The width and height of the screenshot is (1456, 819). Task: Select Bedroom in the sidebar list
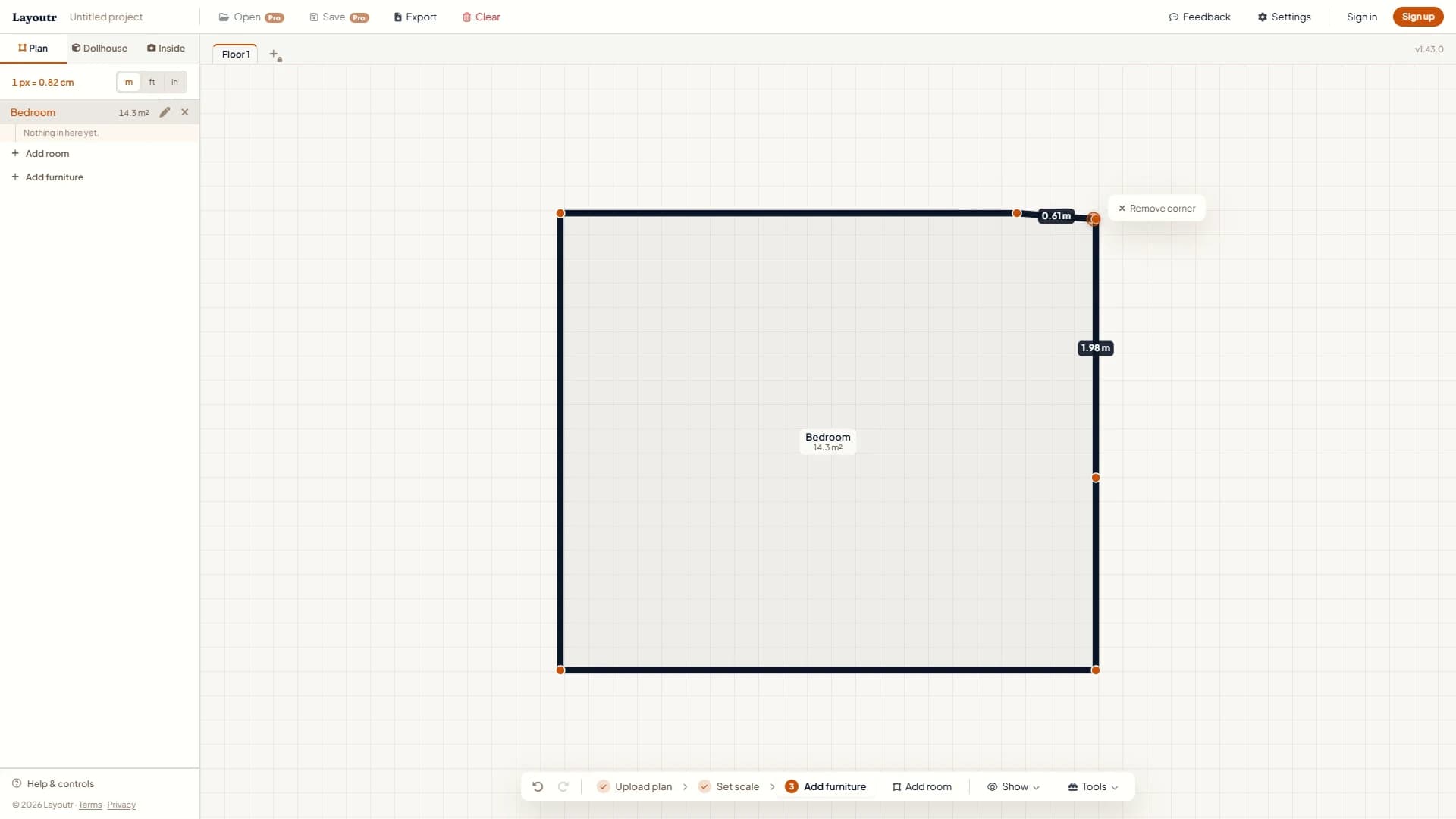click(x=33, y=112)
